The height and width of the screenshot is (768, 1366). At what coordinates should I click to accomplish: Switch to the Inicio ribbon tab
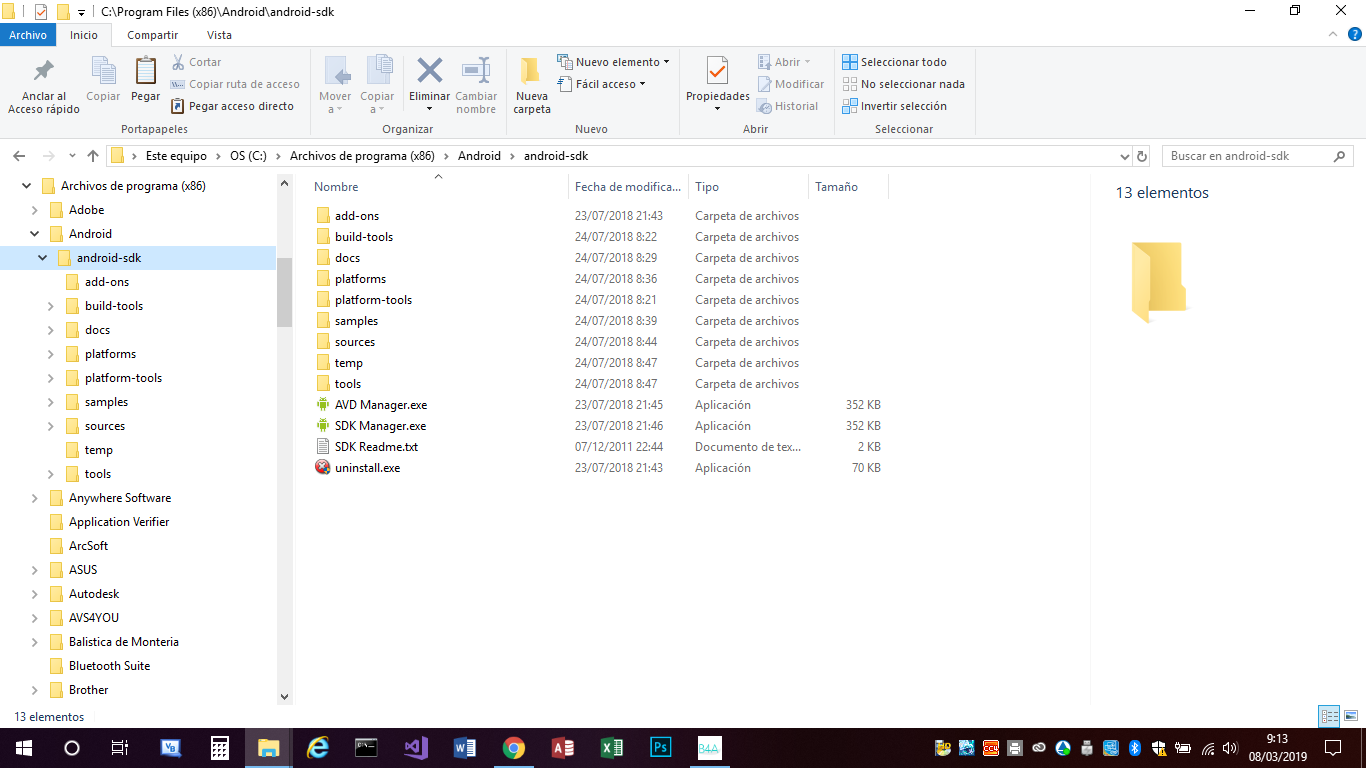tap(84, 35)
